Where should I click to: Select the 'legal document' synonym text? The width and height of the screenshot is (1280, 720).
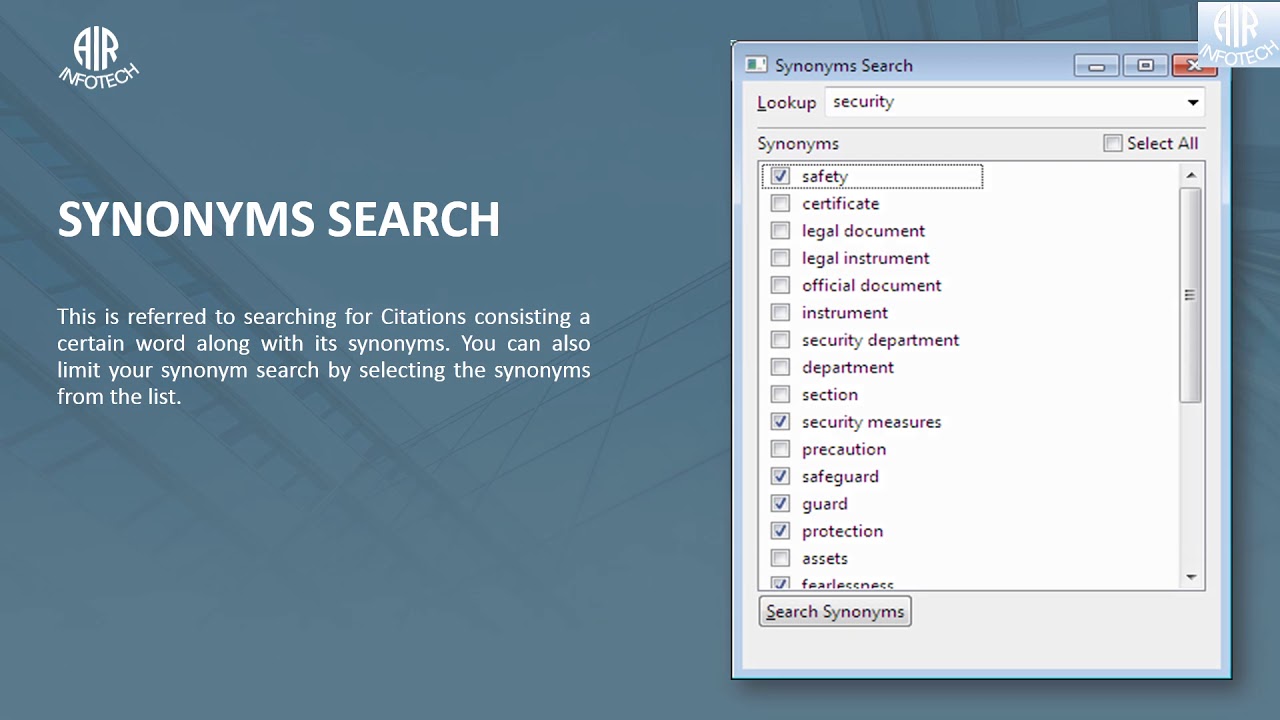[863, 231]
